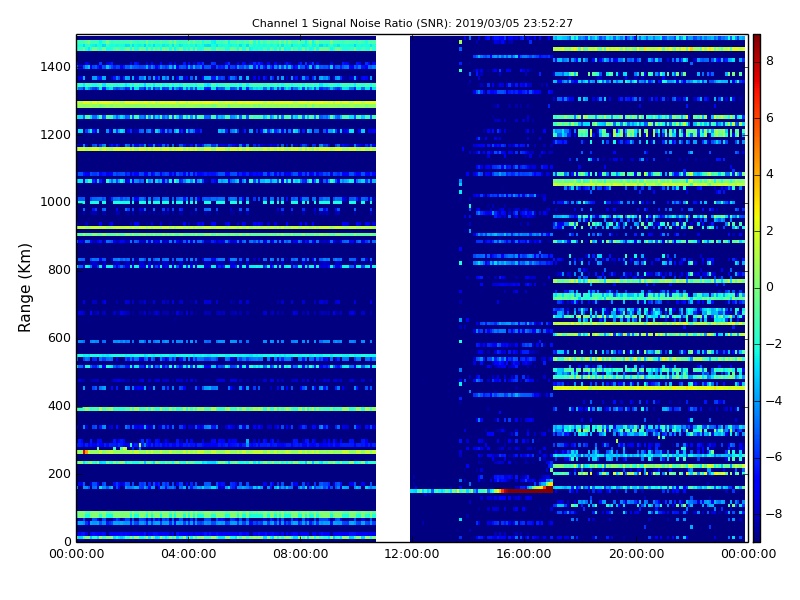Viewport: 800px width, 600px height.
Task: Click the 600 range tick label
Action: coord(59,338)
